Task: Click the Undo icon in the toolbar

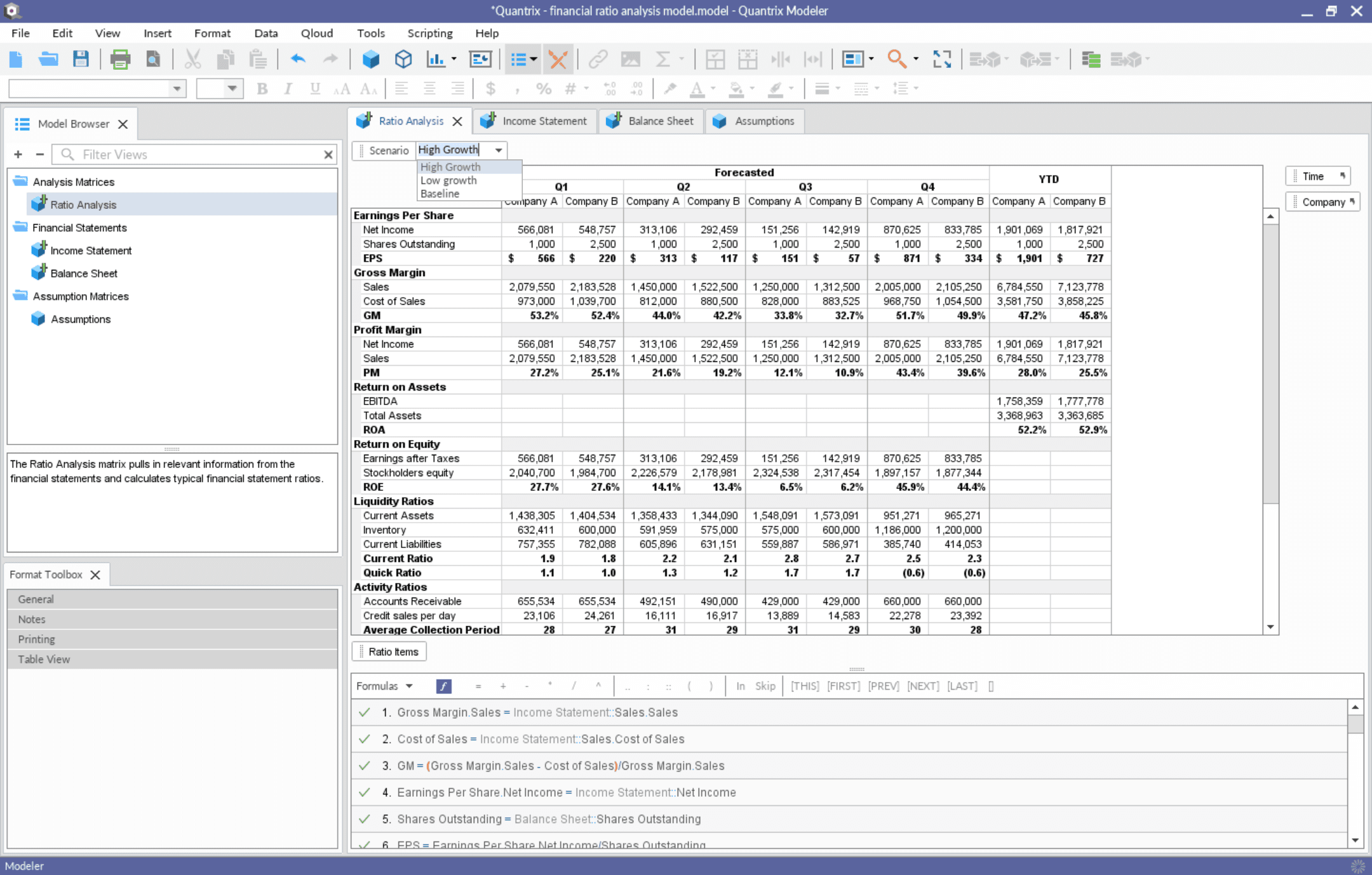Action: pyautogui.click(x=297, y=59)
